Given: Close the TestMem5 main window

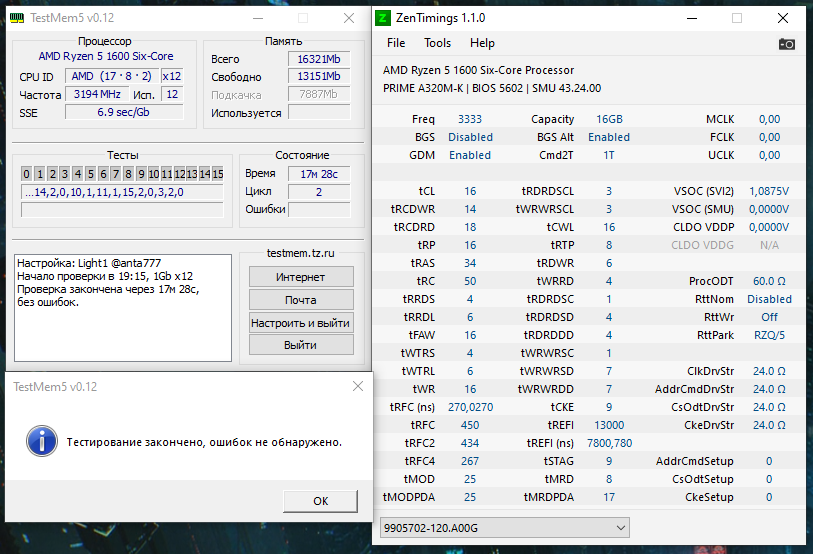Looking at the screenshot, I should pos(349,18).
